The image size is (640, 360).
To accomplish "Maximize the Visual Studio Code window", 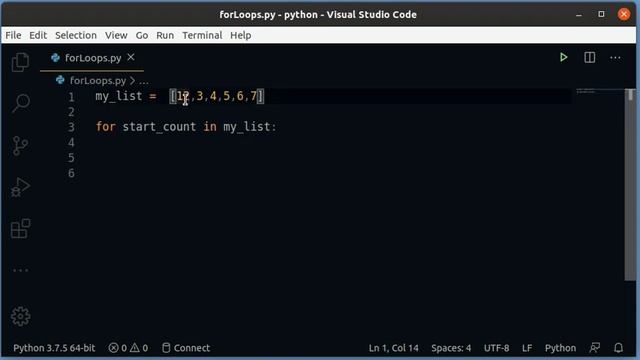I will (x=601, y=14).
